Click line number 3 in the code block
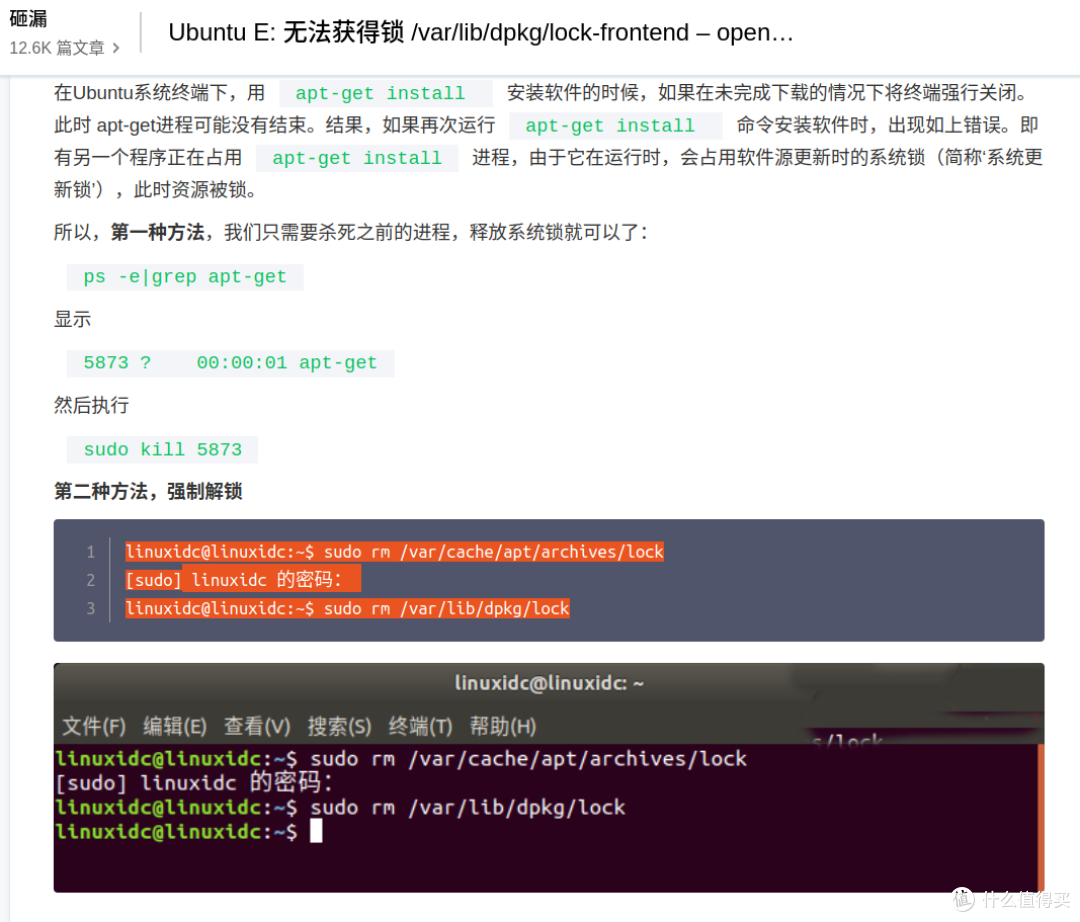 [91, 608]
